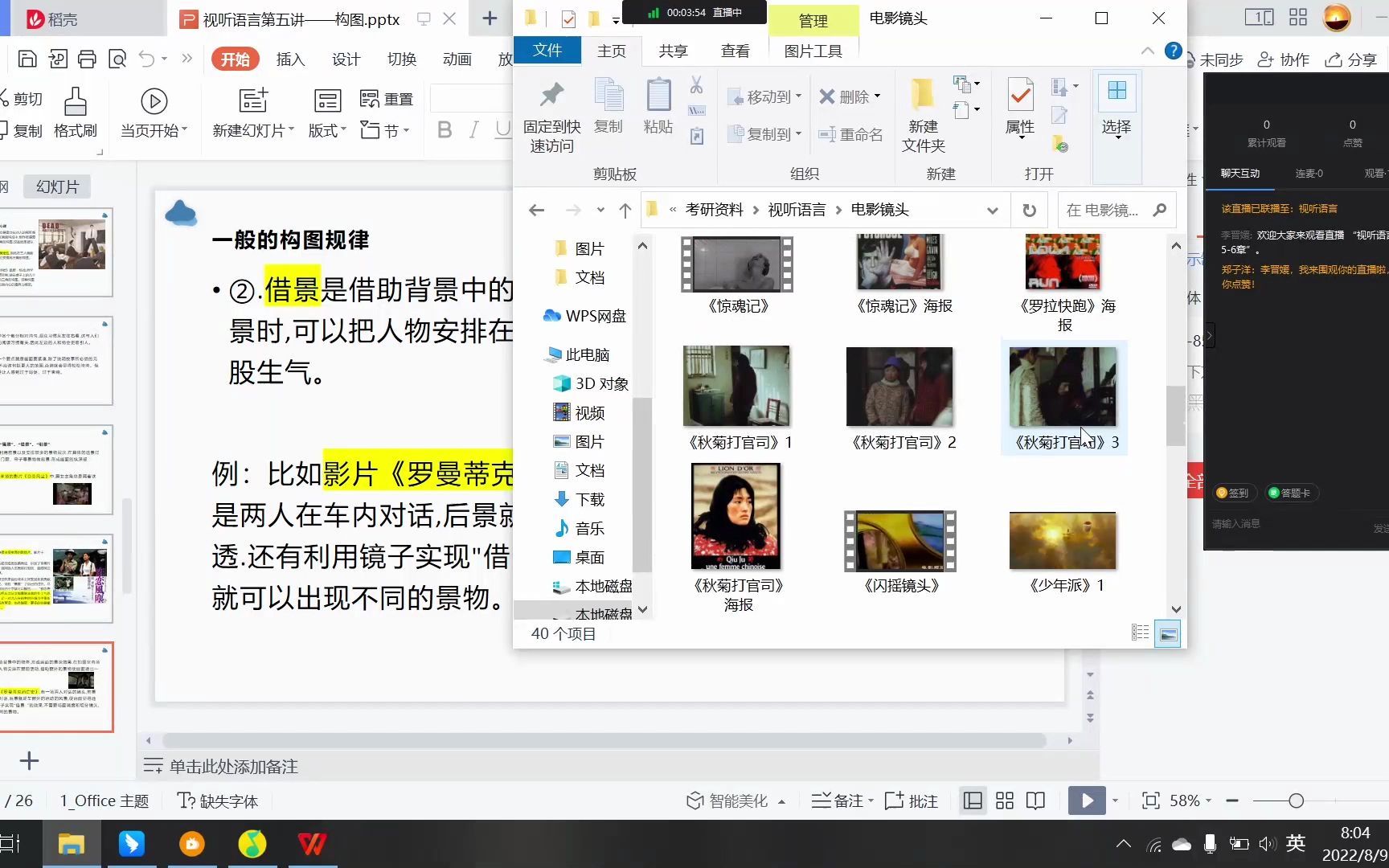Open the 动画 tab in WPS
1389x868 pixels.
(457, 59)
